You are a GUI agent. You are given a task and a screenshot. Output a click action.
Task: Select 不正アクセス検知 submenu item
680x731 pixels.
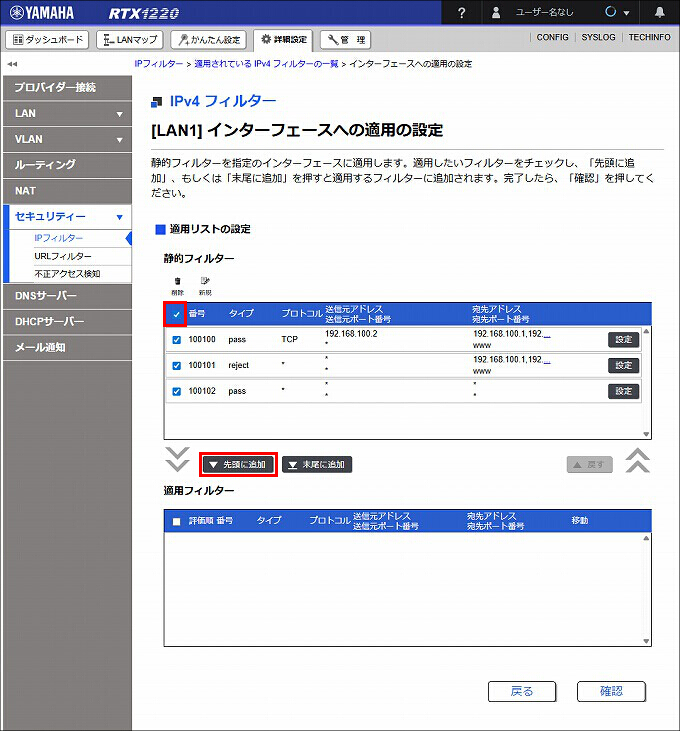(x=67, y=274)
